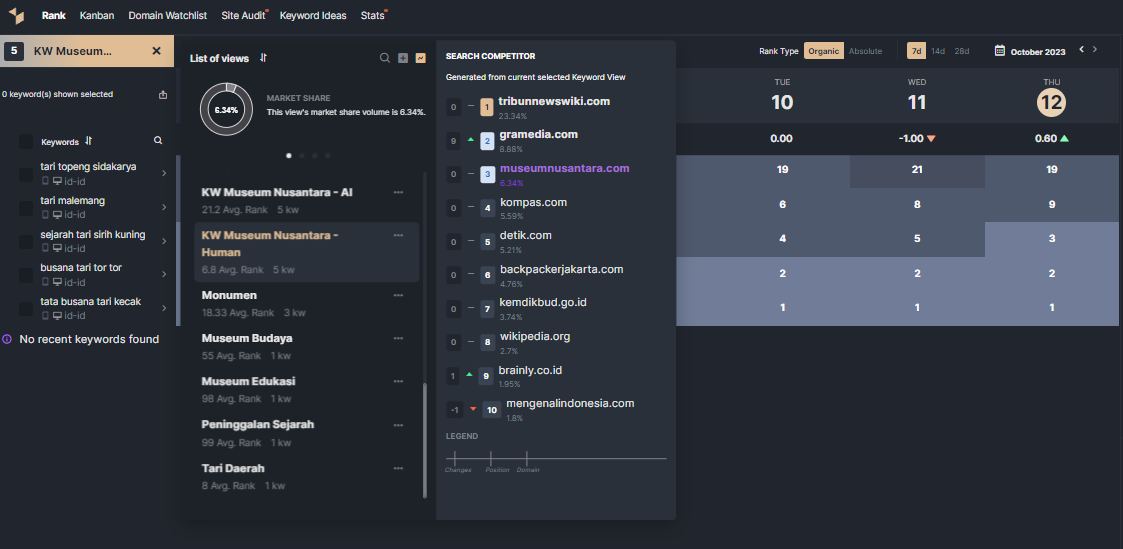Check the tata busana tari kecak keyword
Image resolution: width=1123 pixels, height=549 pixels.
pyautogui.click(x=26, y=308)
